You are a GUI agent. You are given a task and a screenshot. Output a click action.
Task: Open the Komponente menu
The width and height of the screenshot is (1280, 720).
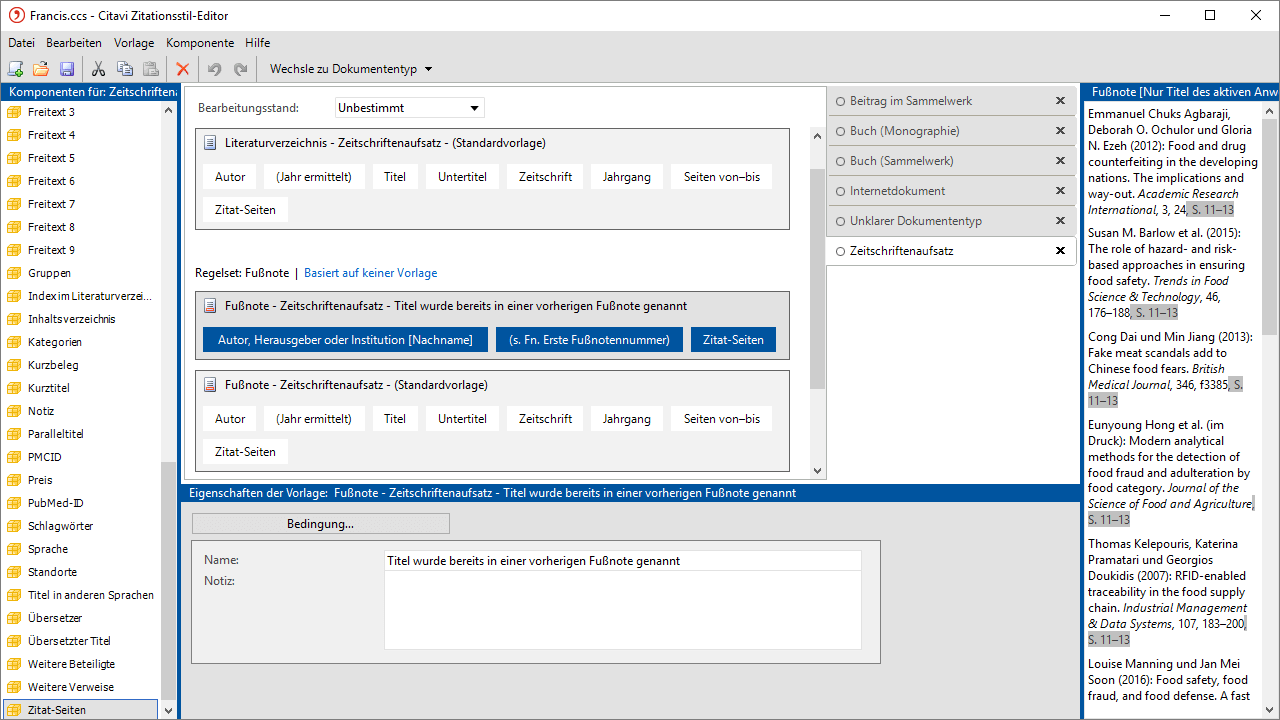[x=200, y=43]
